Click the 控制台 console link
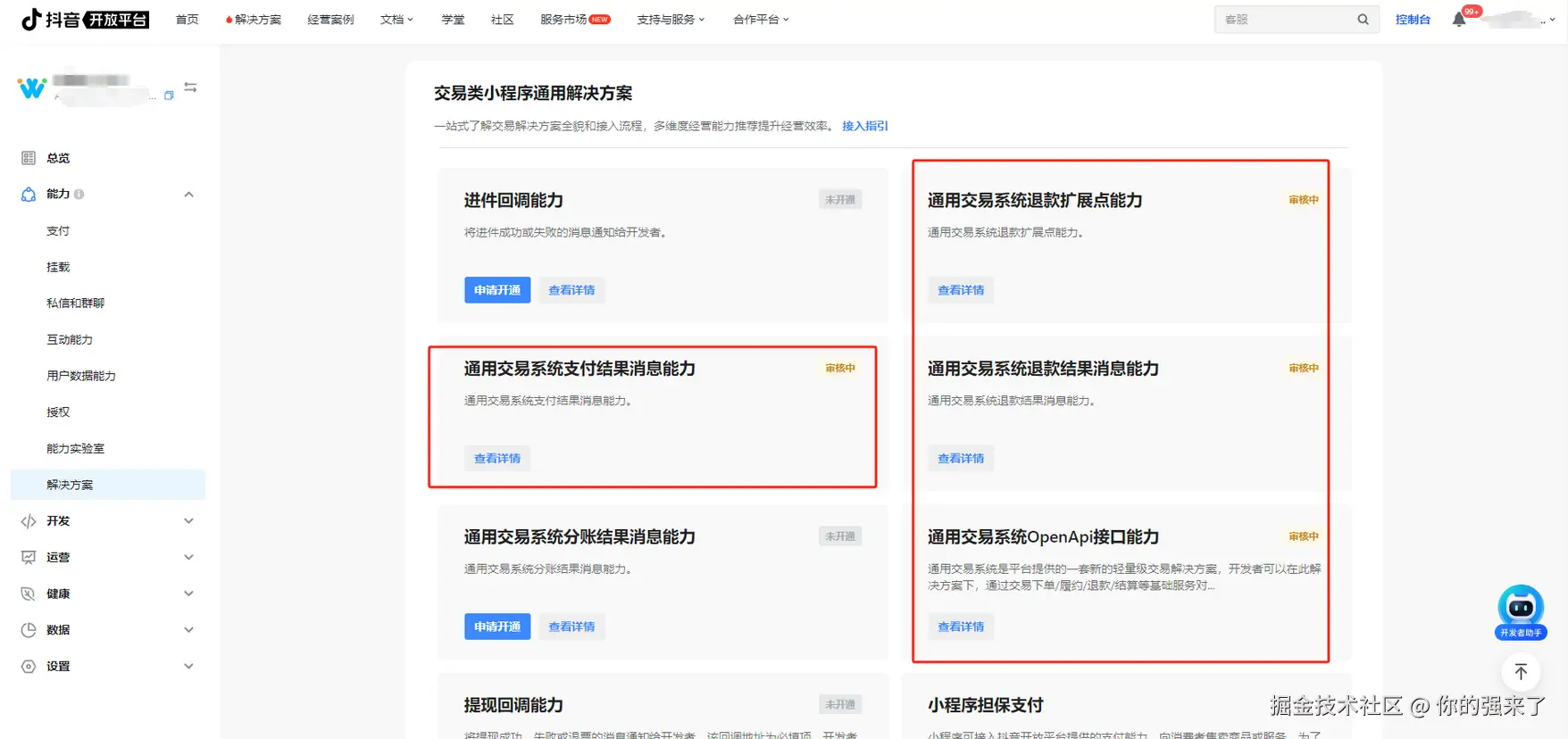This screenshot has width=1568, height=739. (x=1413, y=20)
